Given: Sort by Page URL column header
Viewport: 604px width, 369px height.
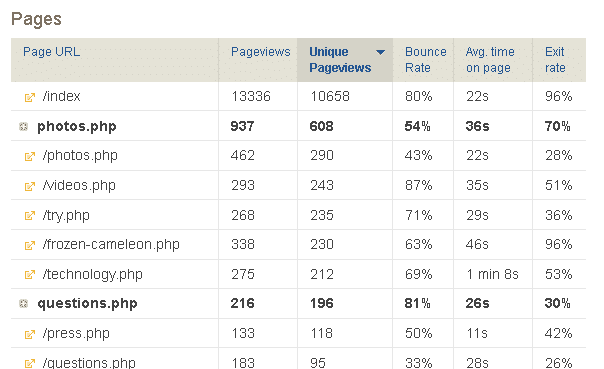Looking at the screenshot, I should click(x=52, y=52).
